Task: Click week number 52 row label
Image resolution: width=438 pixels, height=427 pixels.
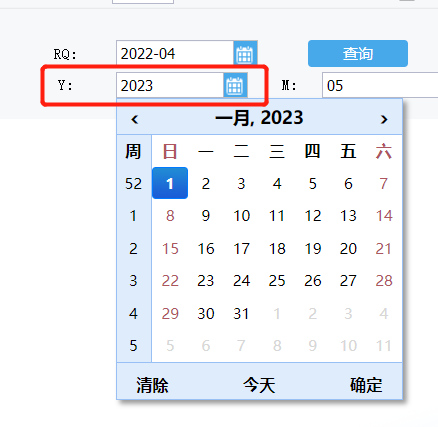Action: coord(133,184)
